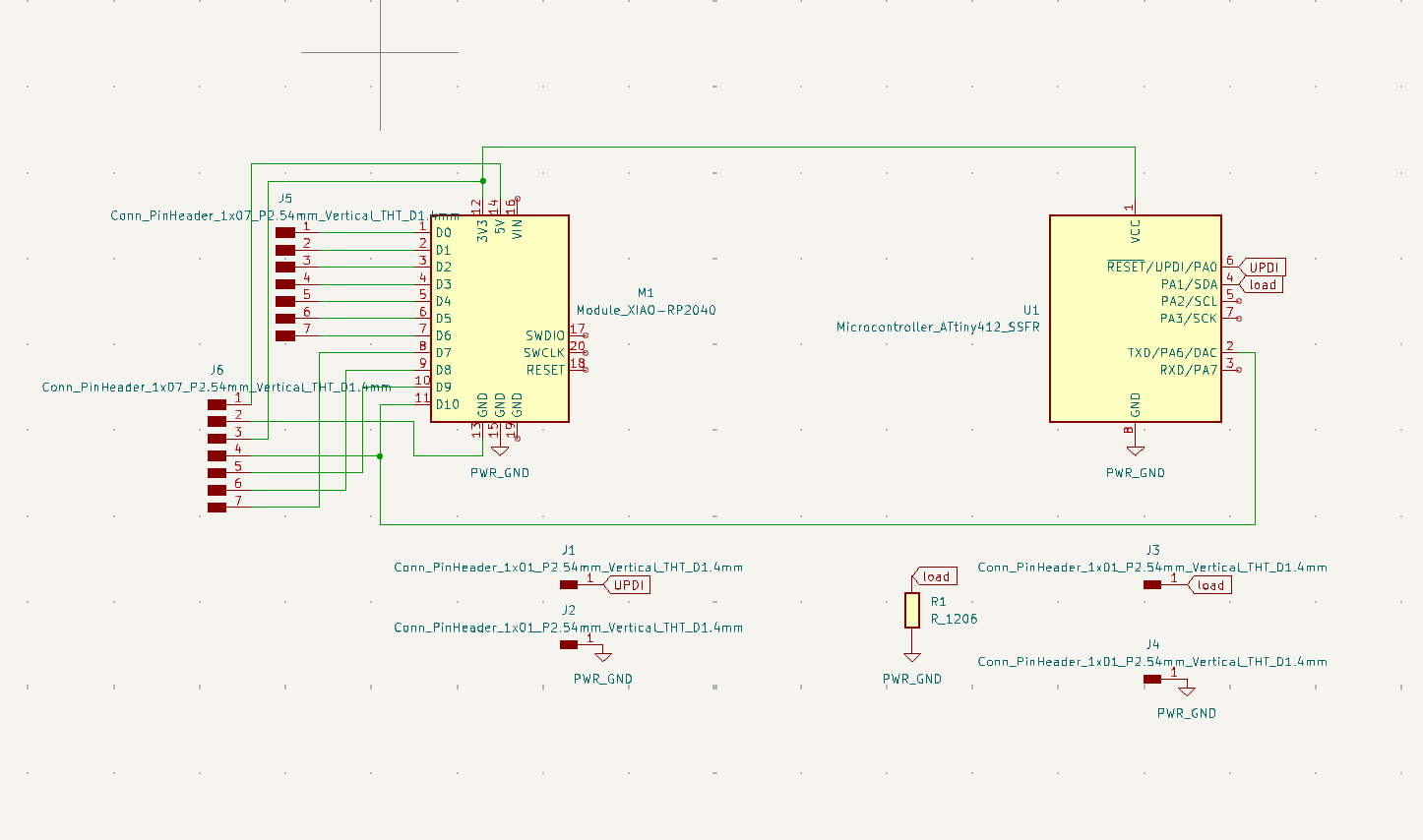Click the TXD/PA6/DAC pin label on U1
Image resolution: width=1423 pixels, height=840 pixels.
[1172, 353]
